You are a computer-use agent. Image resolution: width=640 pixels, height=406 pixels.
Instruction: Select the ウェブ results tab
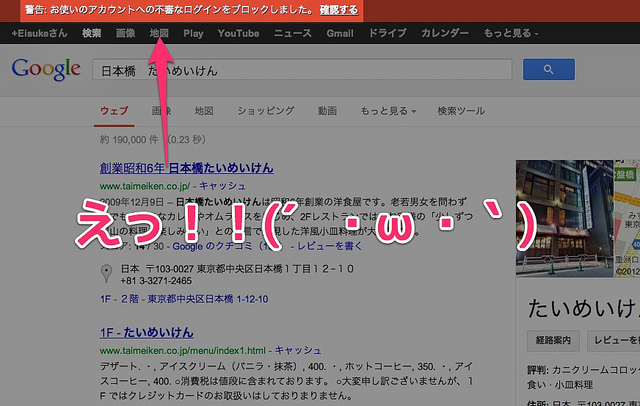(114, 111)
